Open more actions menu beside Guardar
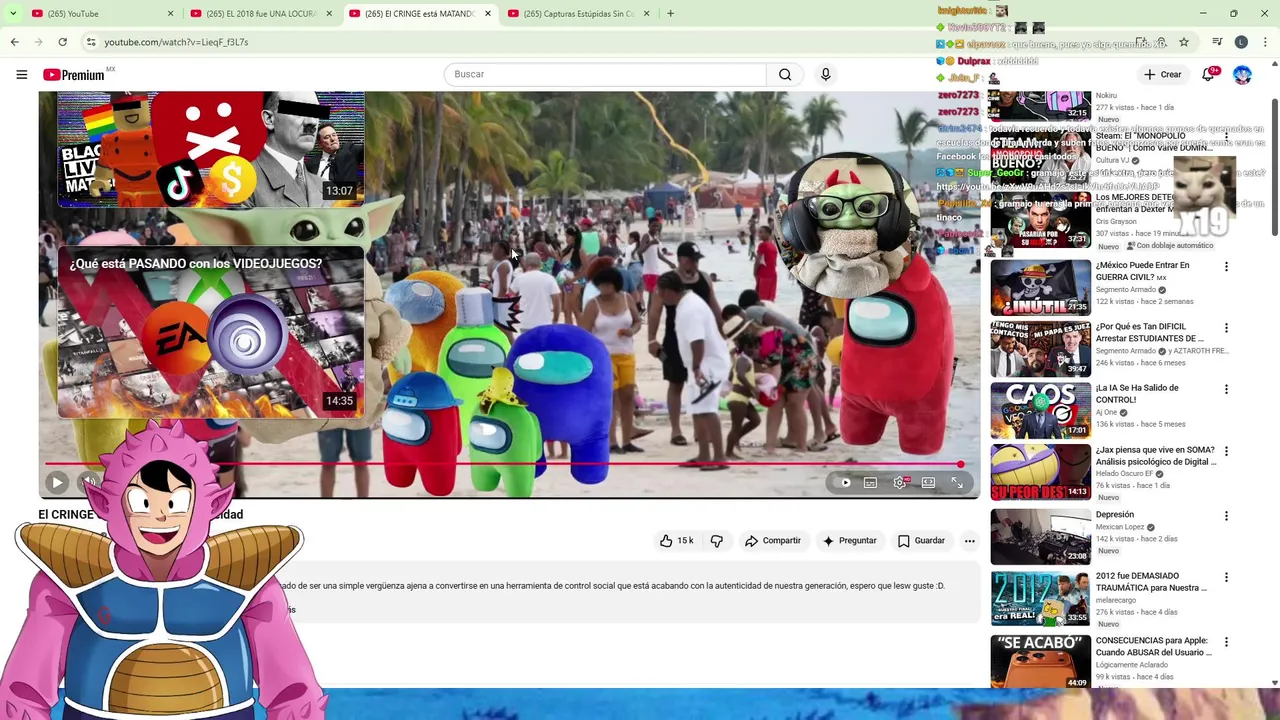The image size is (1280, 720). 969,540
